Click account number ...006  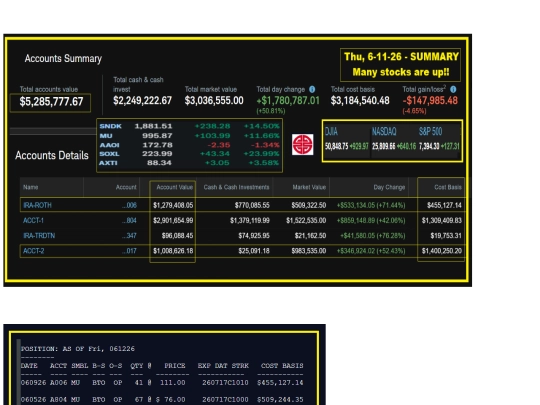click(129, 205)
